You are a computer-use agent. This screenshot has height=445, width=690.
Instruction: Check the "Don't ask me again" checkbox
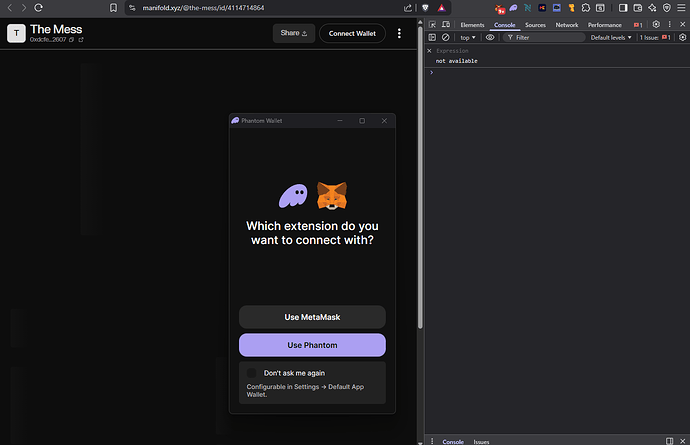click(x=252, y=373)
